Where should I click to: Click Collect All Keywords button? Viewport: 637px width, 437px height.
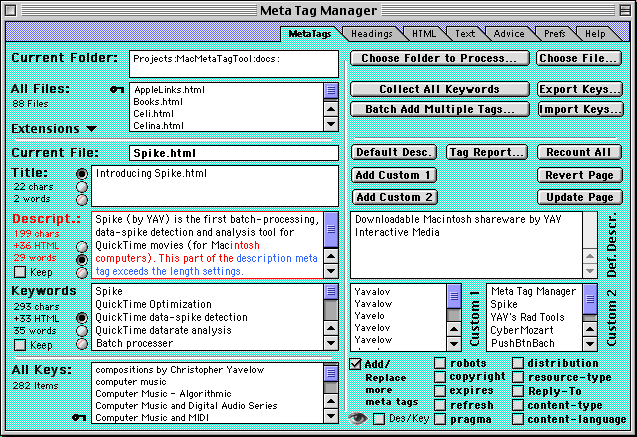[x=440, y=89]
